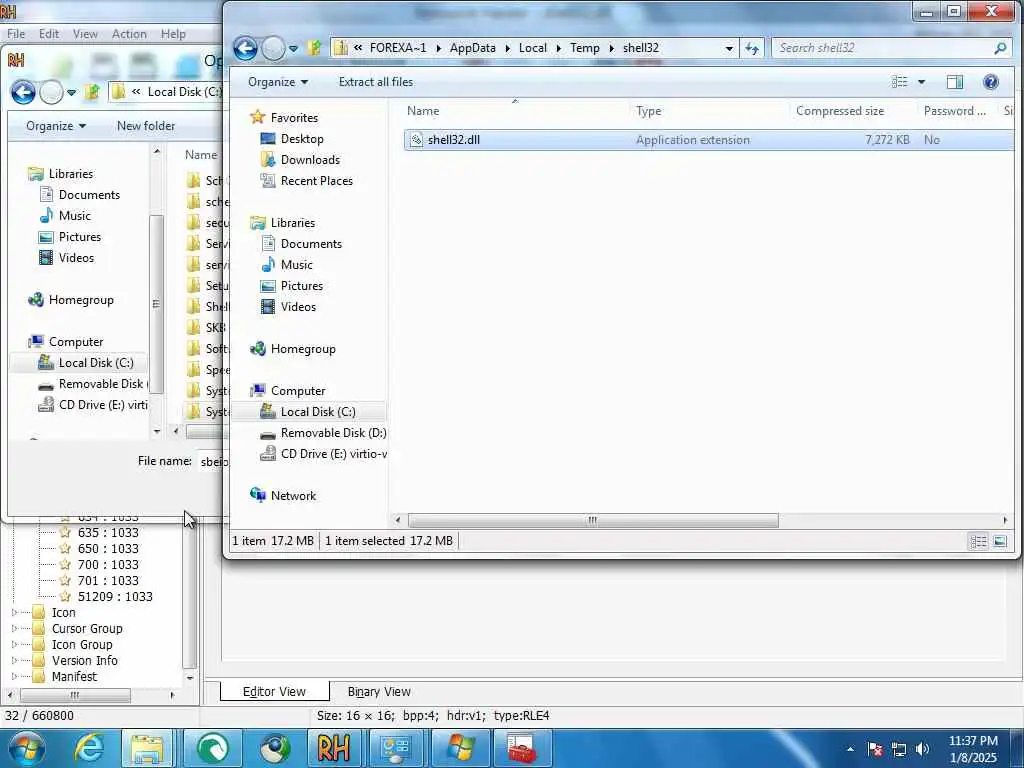Switch to the Binary View tab
Viewport: 1024px width, 768px height.
379,692
